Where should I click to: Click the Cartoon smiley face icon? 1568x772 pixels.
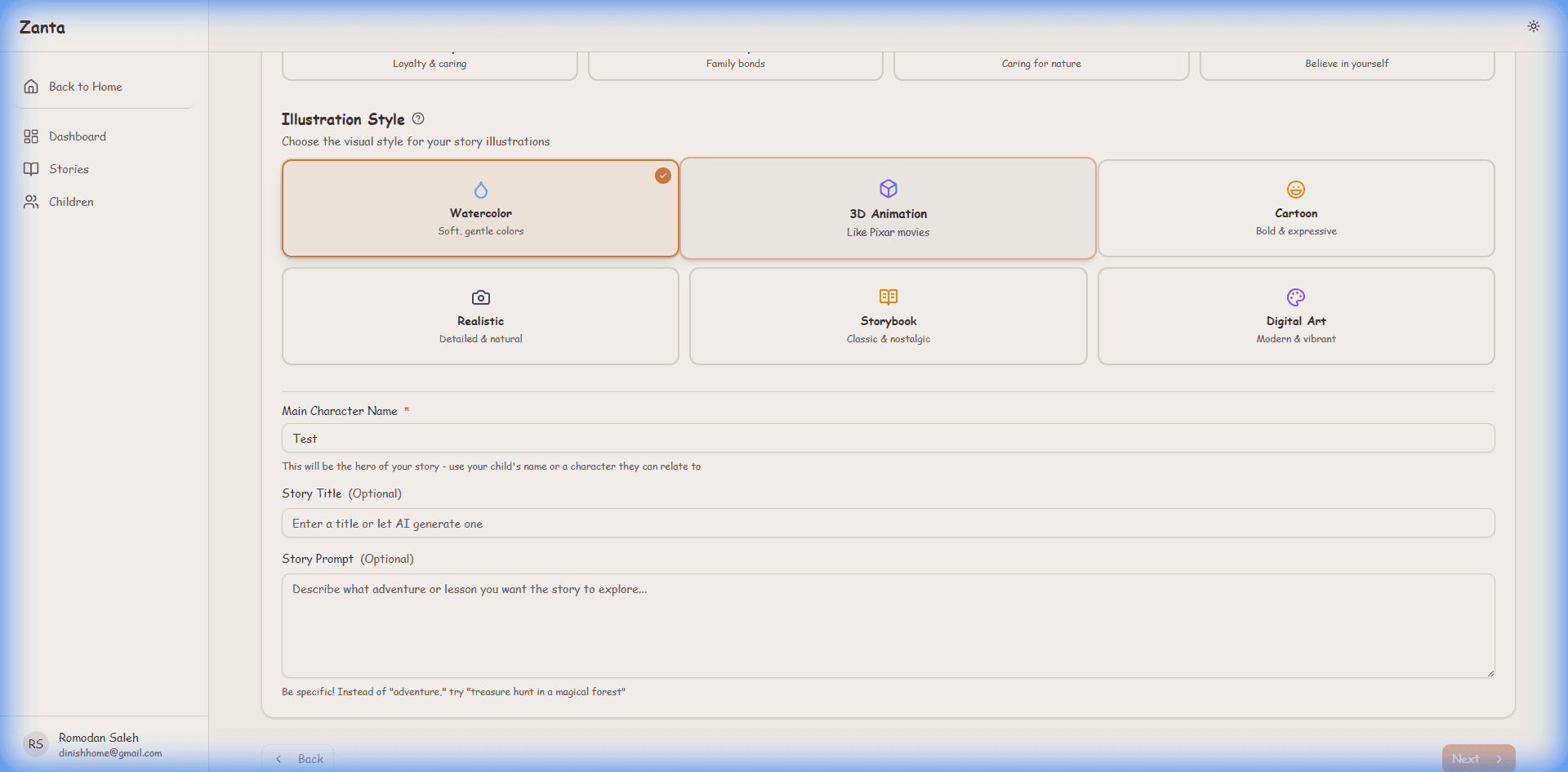pos(1295,190)
